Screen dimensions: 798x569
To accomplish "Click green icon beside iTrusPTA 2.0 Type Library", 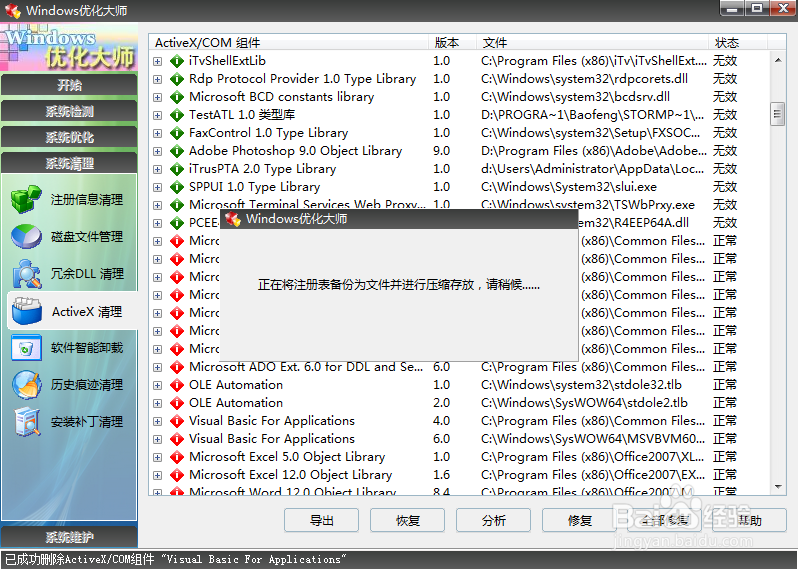I will point(177,169).
